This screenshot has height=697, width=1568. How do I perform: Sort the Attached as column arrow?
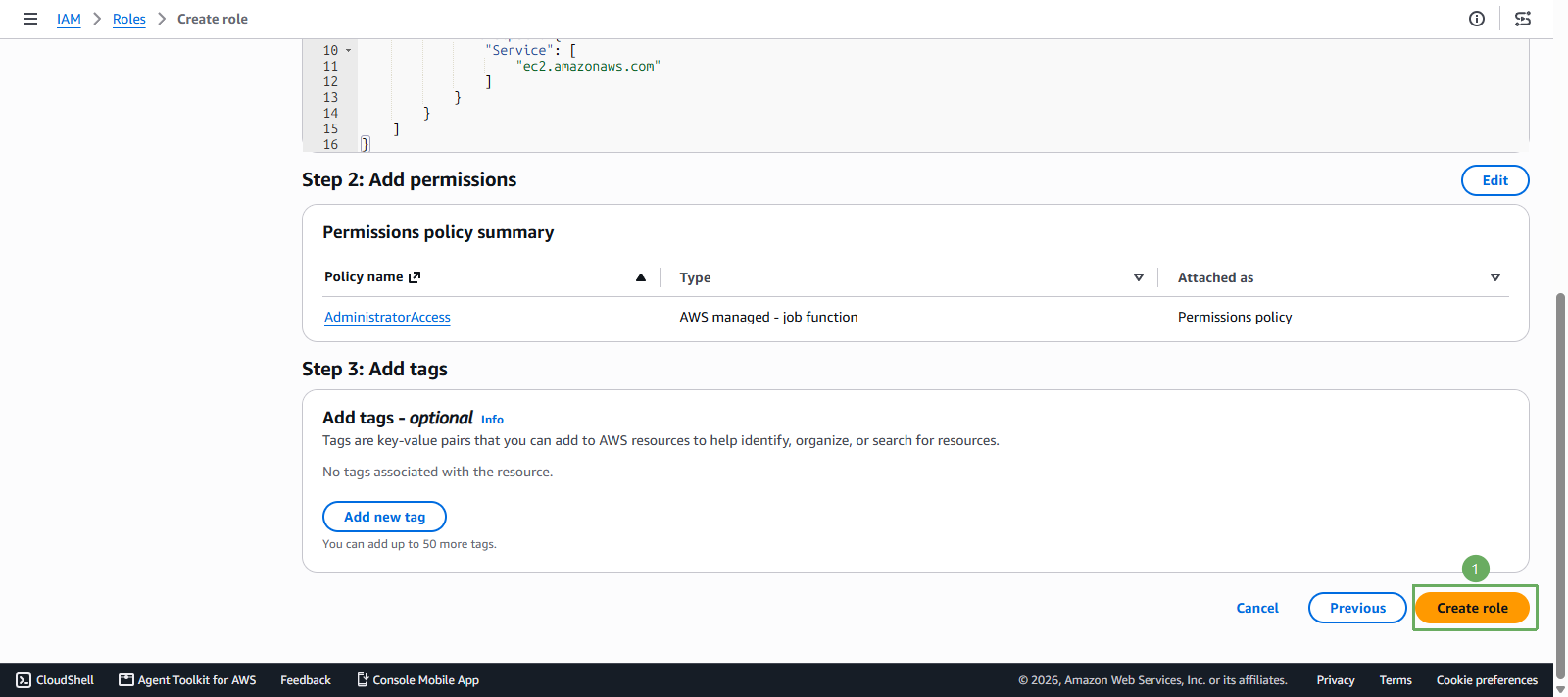1495,277
